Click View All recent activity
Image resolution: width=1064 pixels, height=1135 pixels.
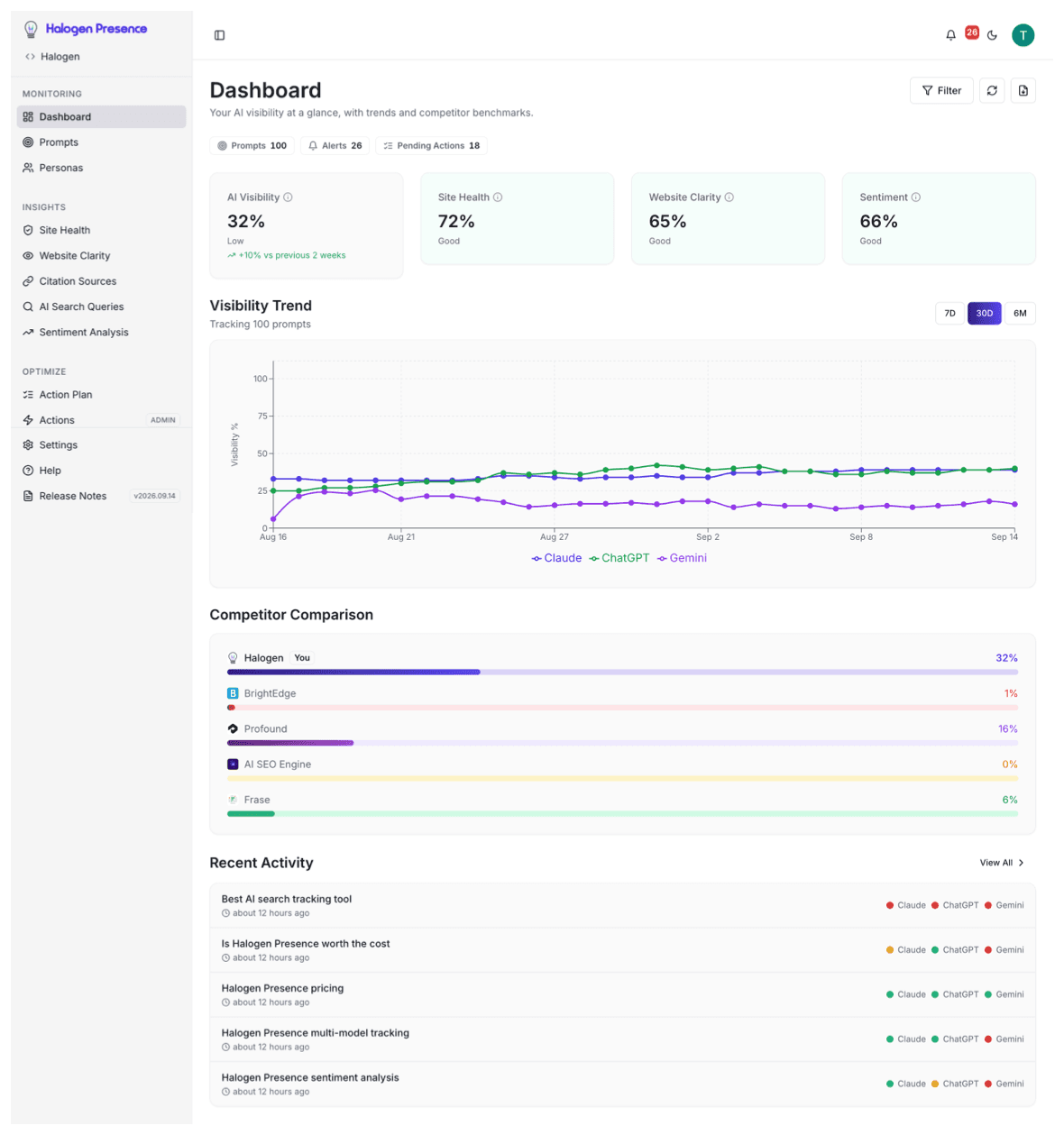[1002, 863]
